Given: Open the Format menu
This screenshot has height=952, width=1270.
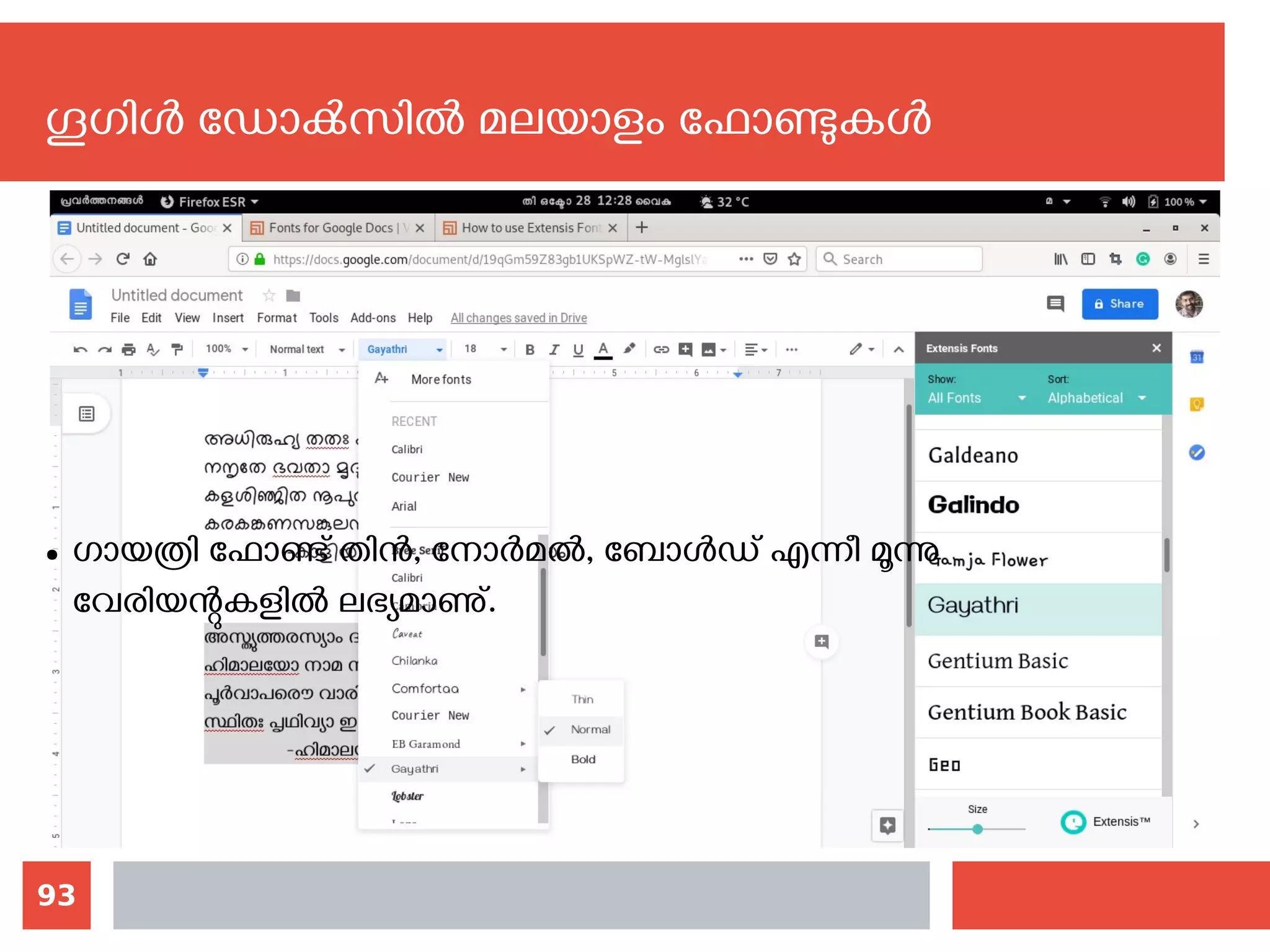Looking at the screenshot, I should pyautogui.click(x=277, y=318).
